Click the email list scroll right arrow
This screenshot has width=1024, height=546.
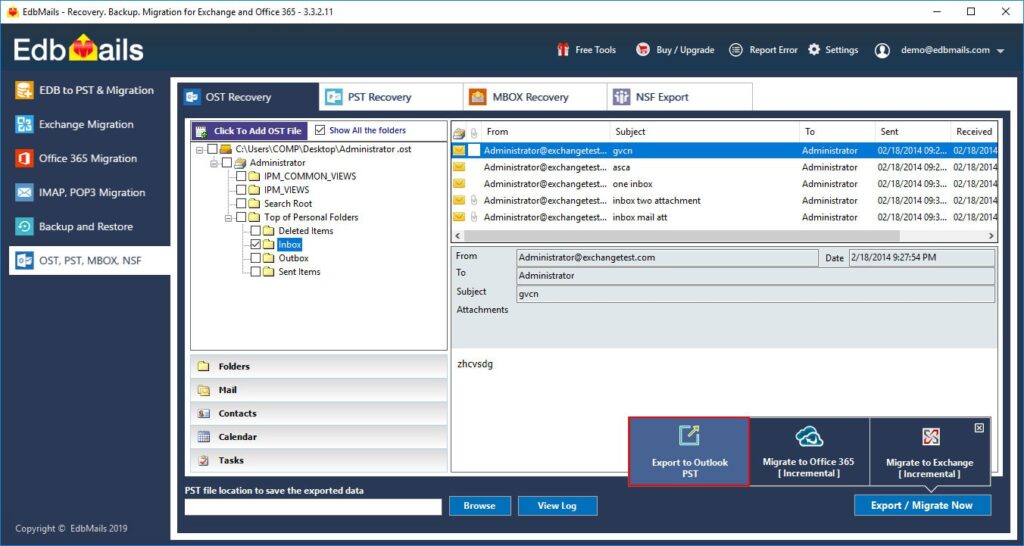pos(991,236)
